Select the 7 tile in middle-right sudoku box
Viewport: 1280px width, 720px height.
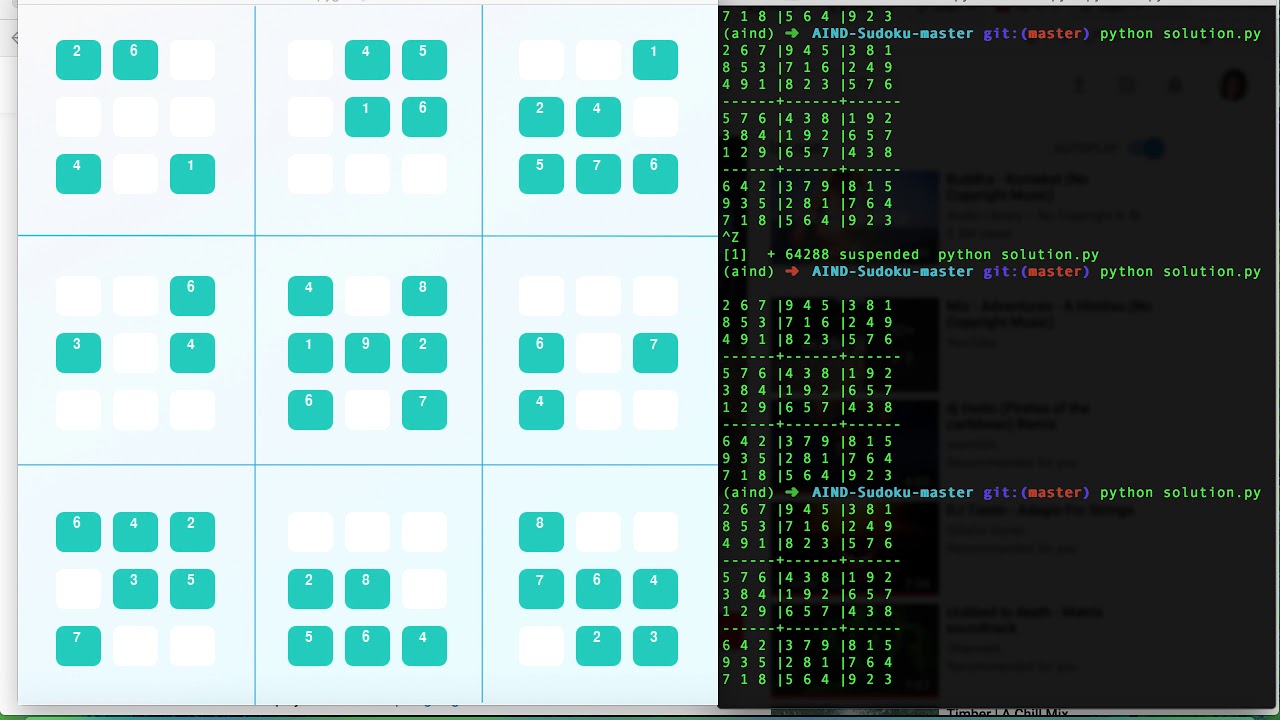(655, 353)
